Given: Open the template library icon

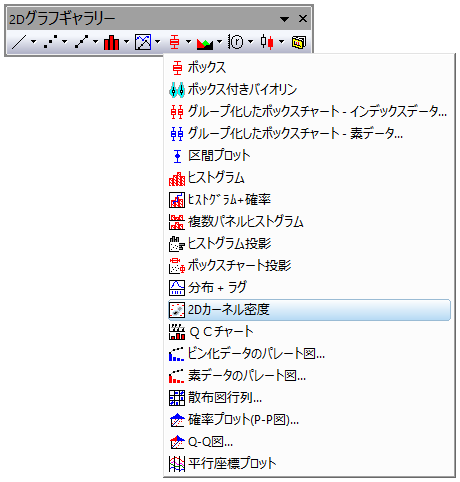Looking at the screenshot, I should coord(299,42).
